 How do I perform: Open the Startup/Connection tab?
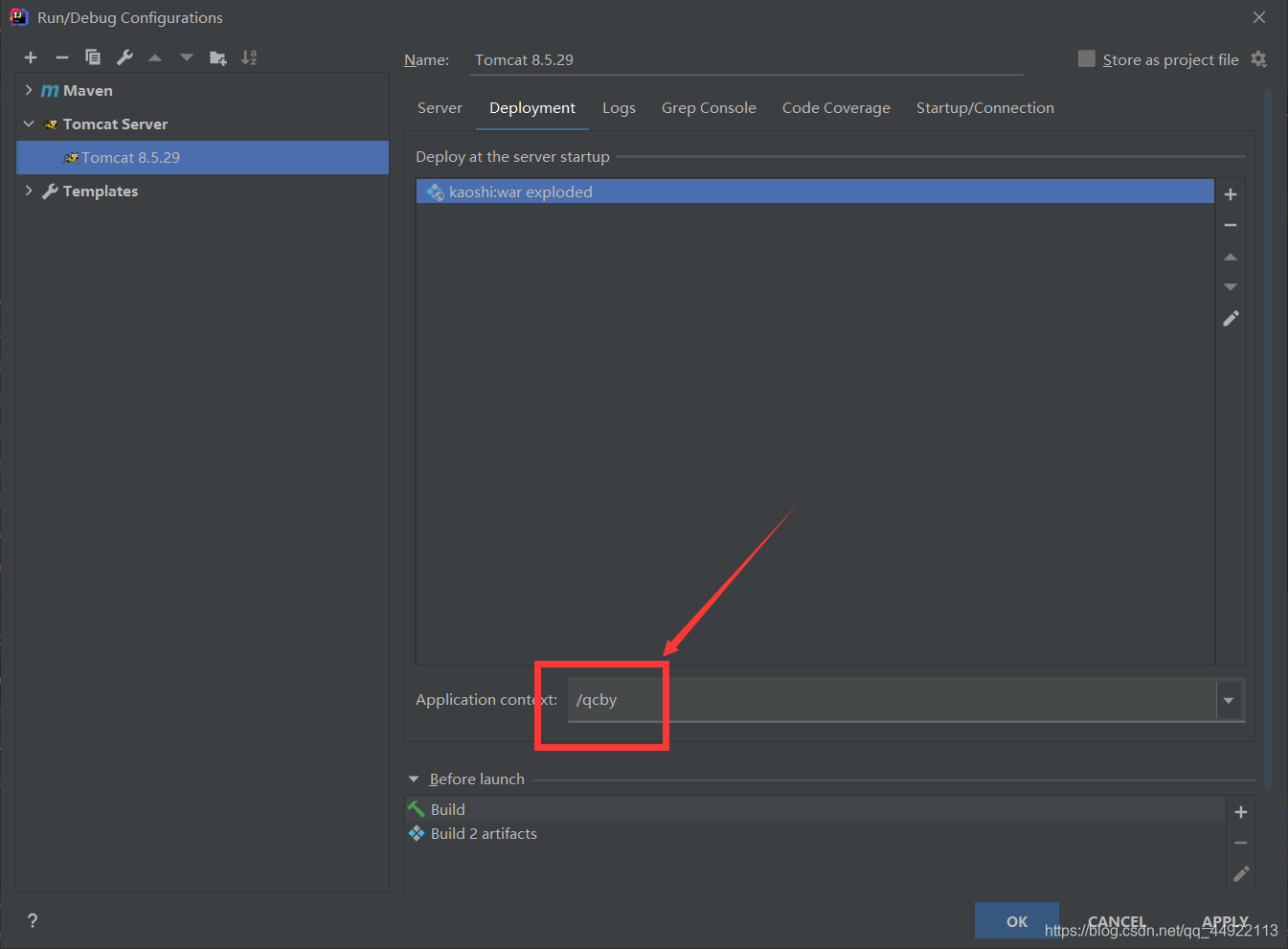coord(984,108)
